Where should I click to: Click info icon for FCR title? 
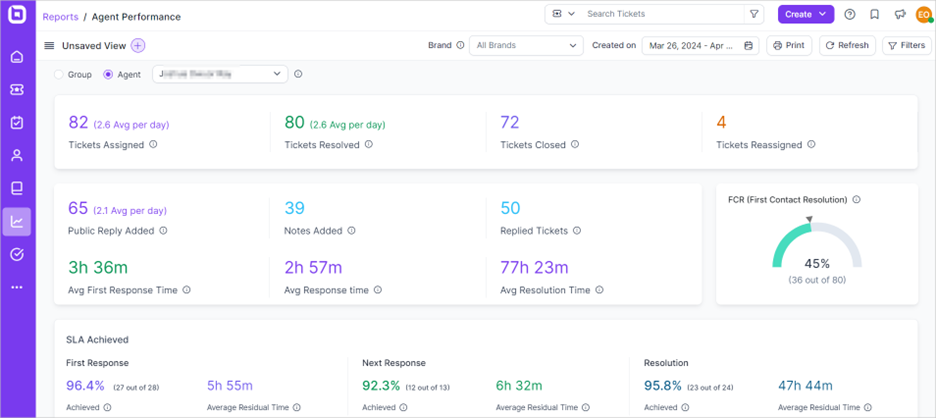tap(857, 200)
